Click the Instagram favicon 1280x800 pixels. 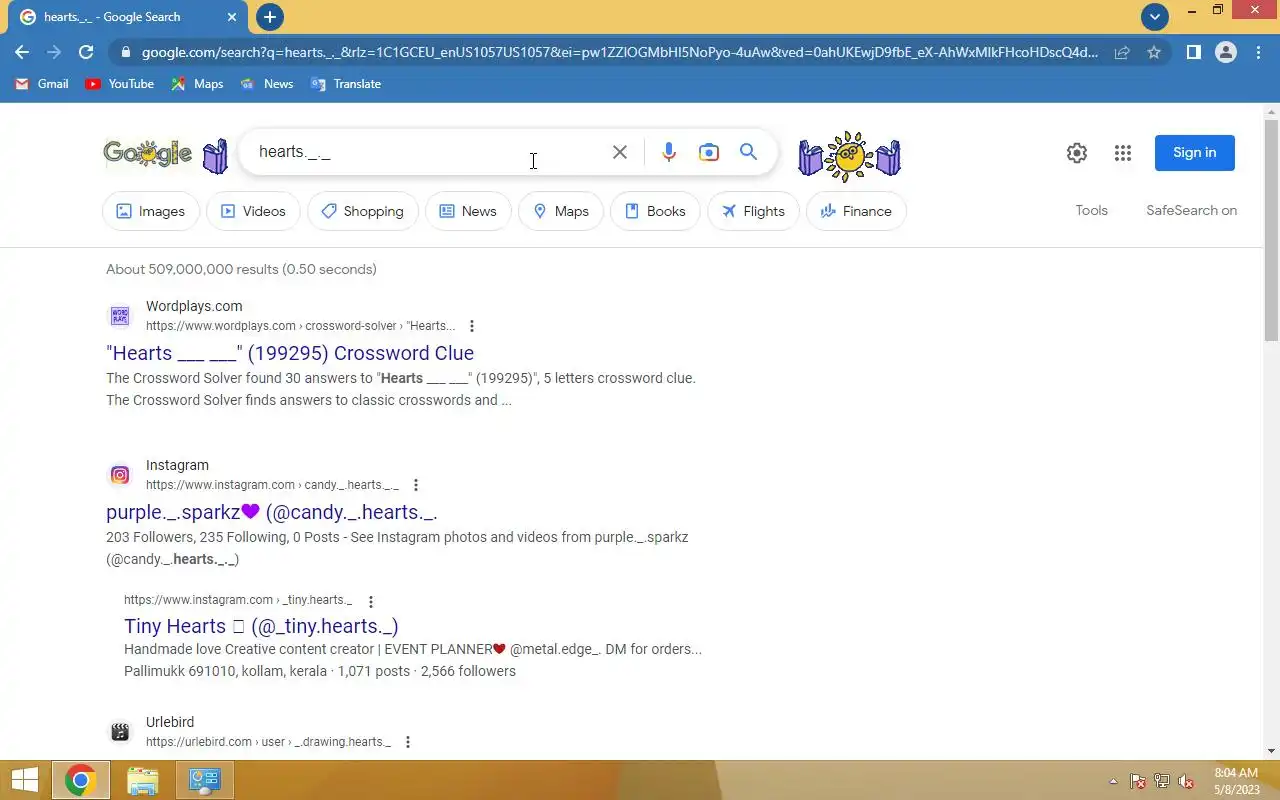[x=120, y=475]
